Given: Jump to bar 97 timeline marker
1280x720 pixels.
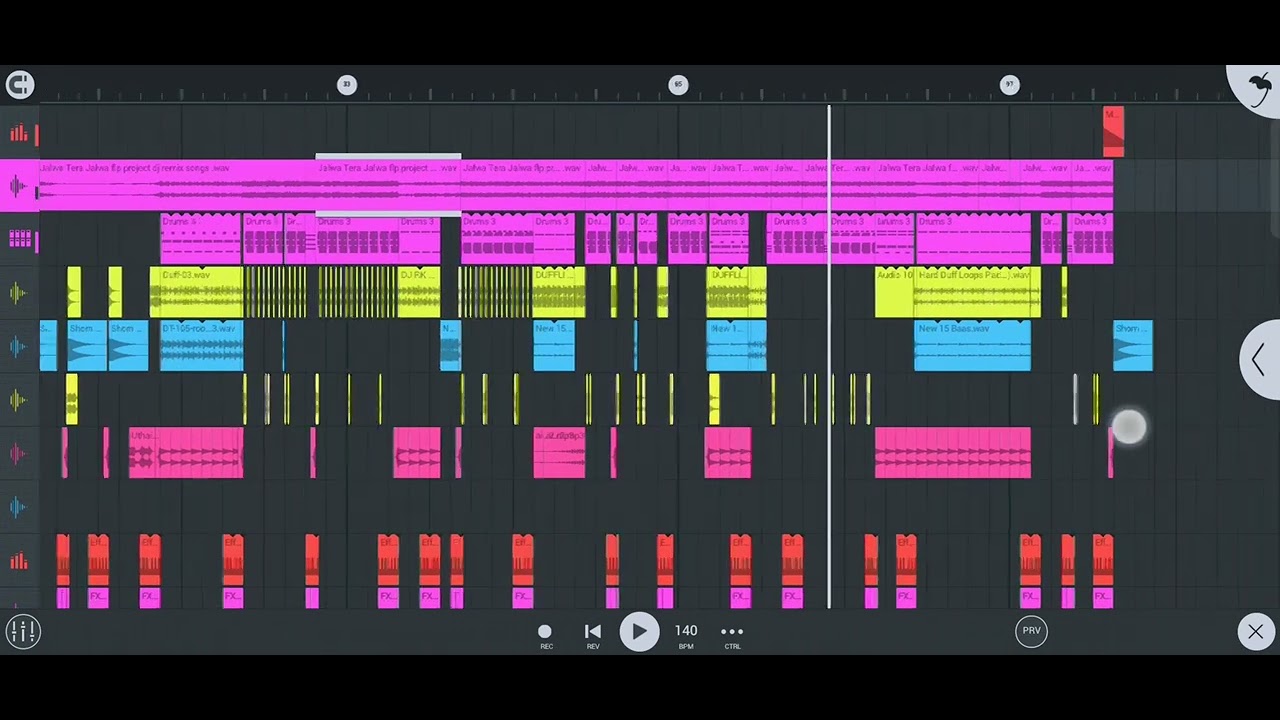Looking at the screenshot, I should click(x=1010, y=85).
